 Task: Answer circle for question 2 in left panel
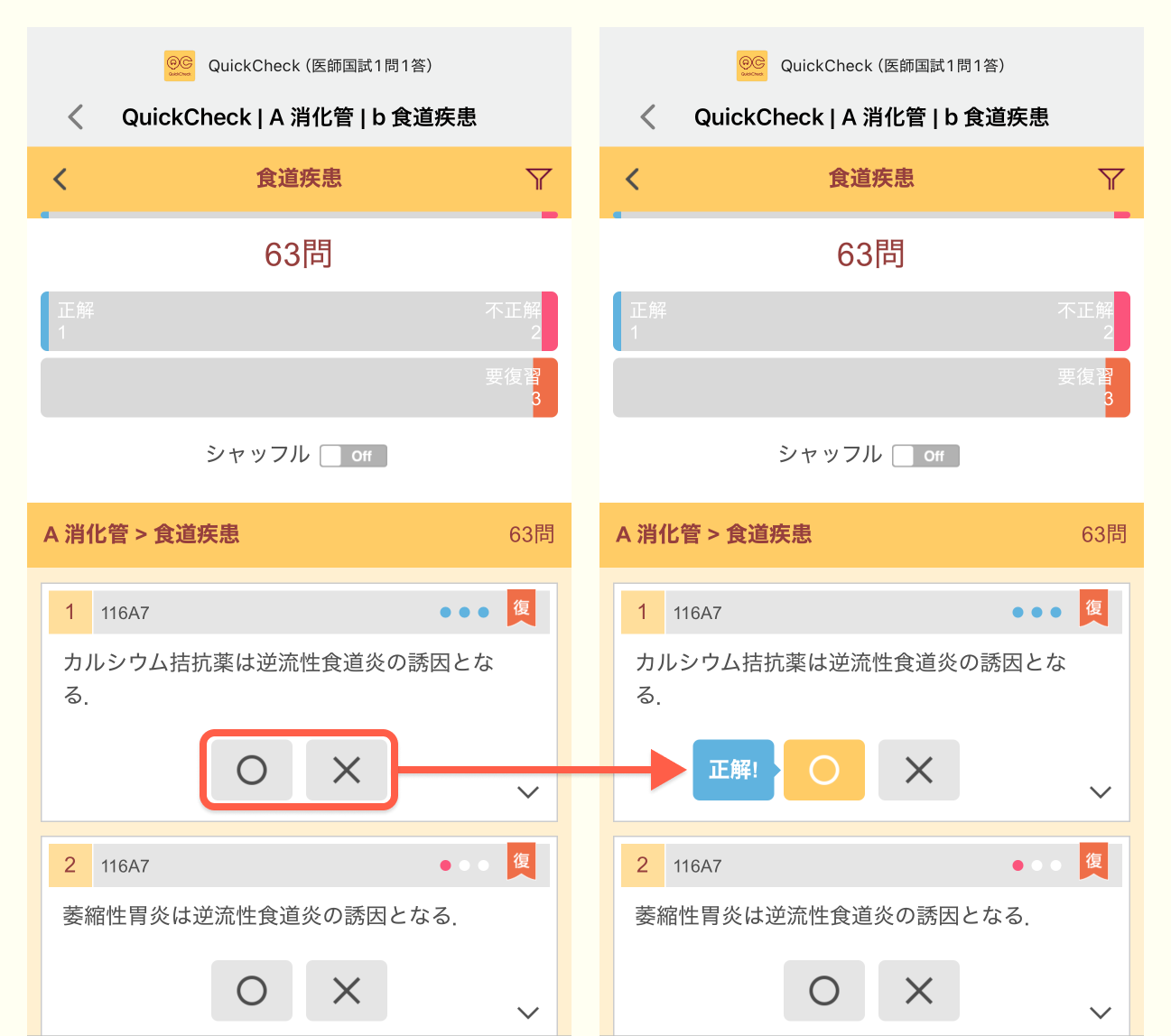[252, 991]
